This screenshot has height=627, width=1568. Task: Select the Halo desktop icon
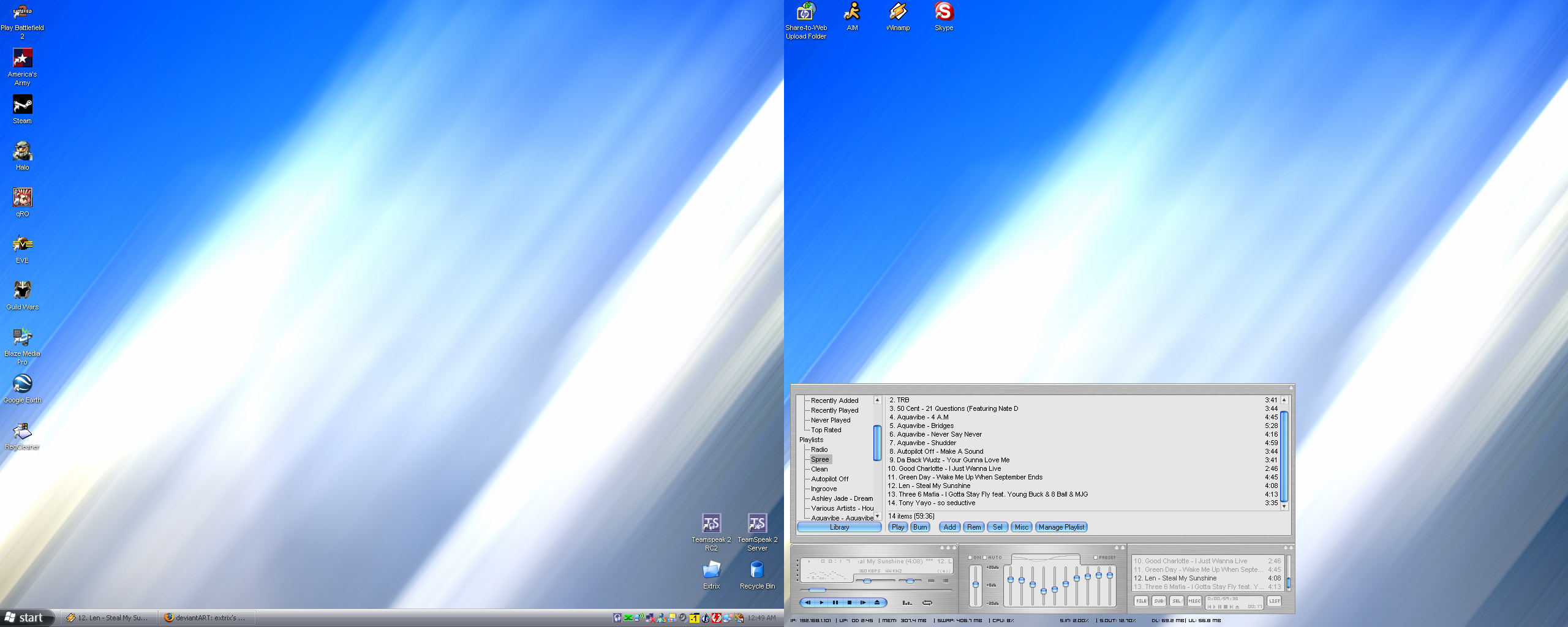click(22, 157)
